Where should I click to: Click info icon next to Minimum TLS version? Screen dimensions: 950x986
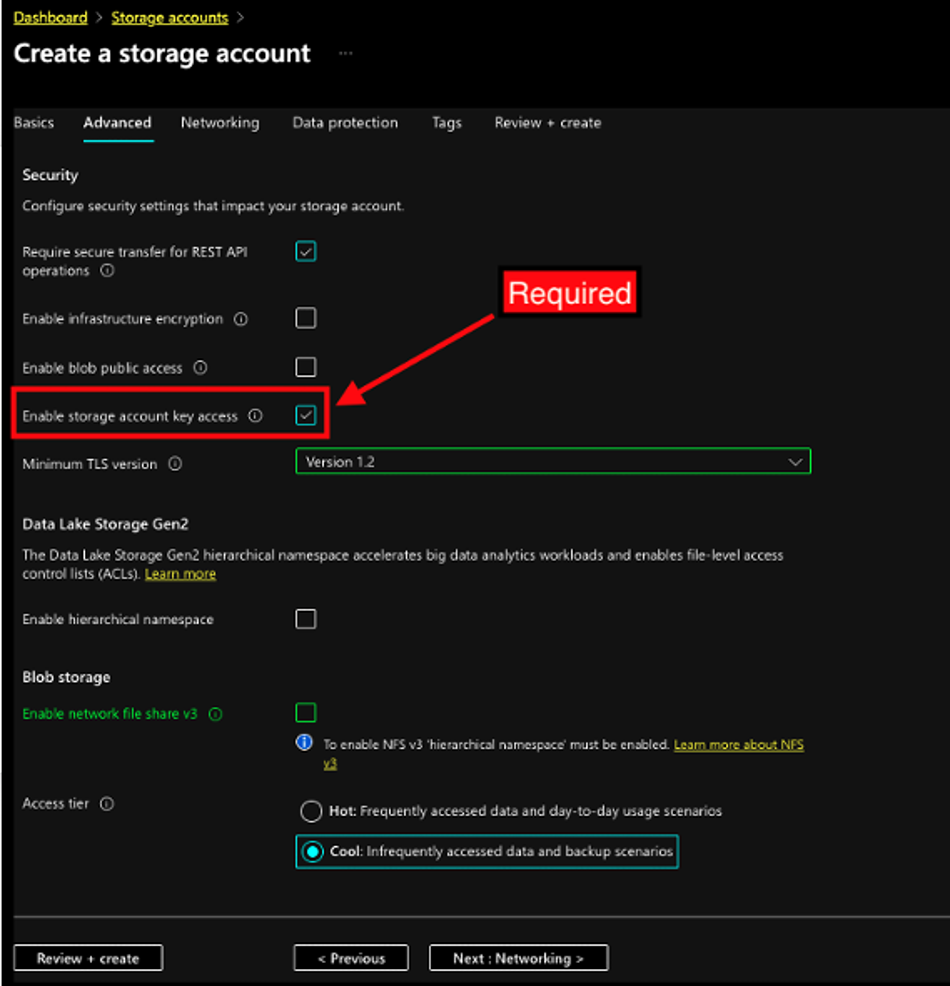point(175,464)
